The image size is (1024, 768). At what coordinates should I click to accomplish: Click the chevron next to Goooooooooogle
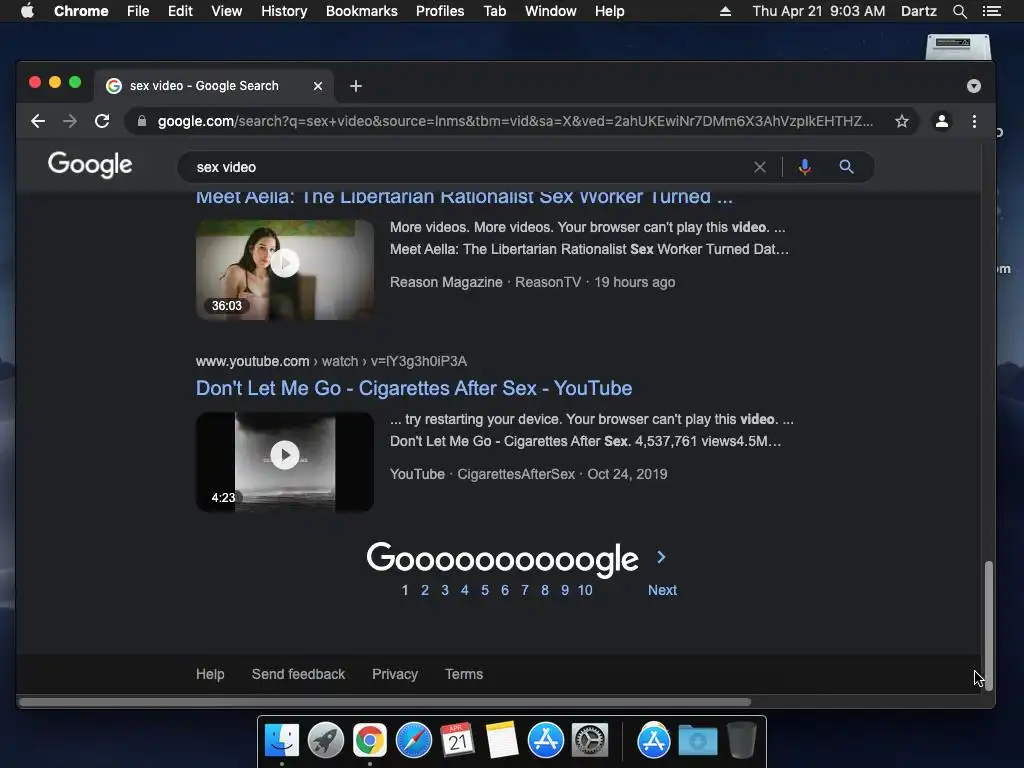[661, 557]
